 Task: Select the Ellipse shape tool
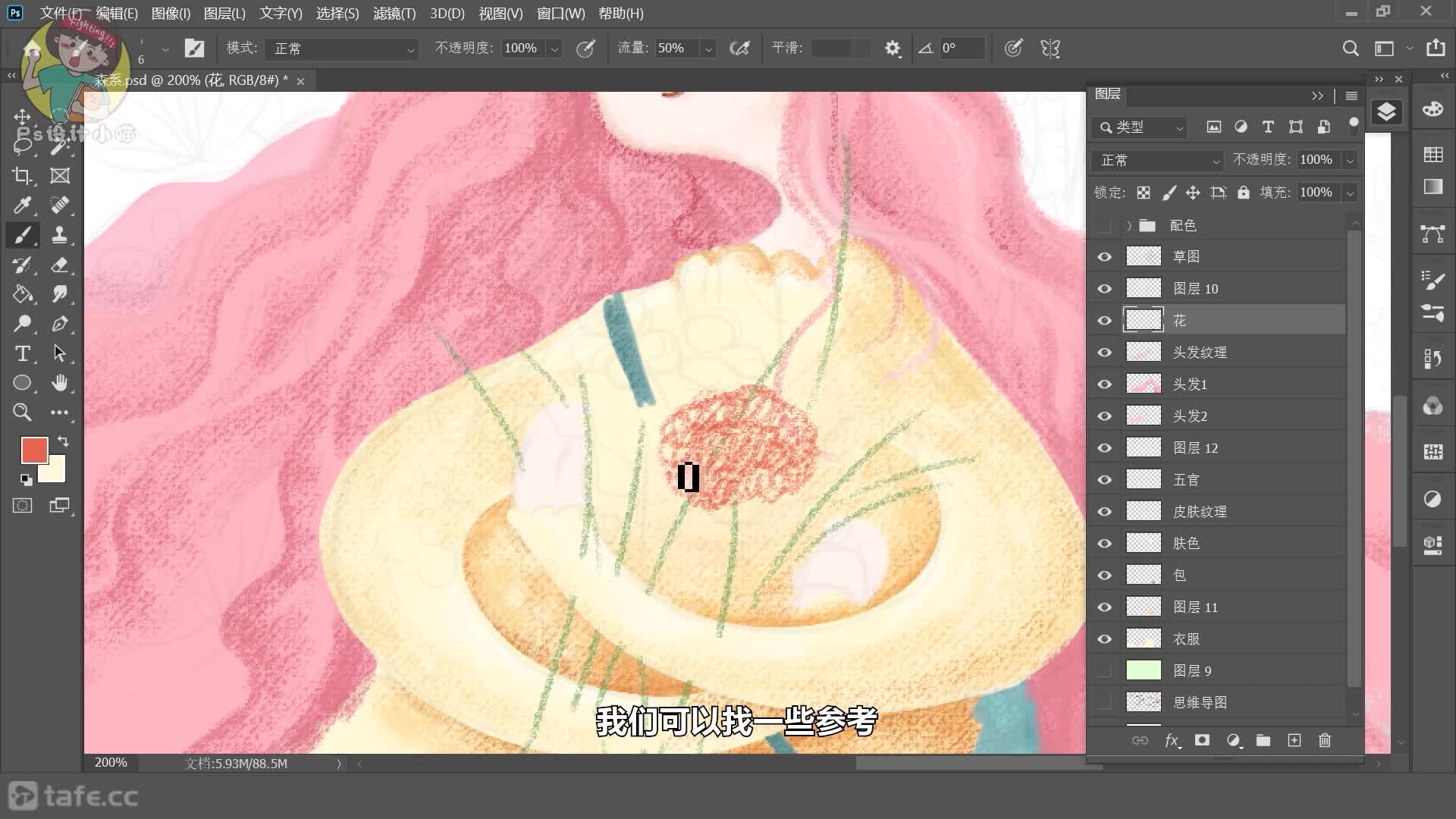click(x=22, y=383)
